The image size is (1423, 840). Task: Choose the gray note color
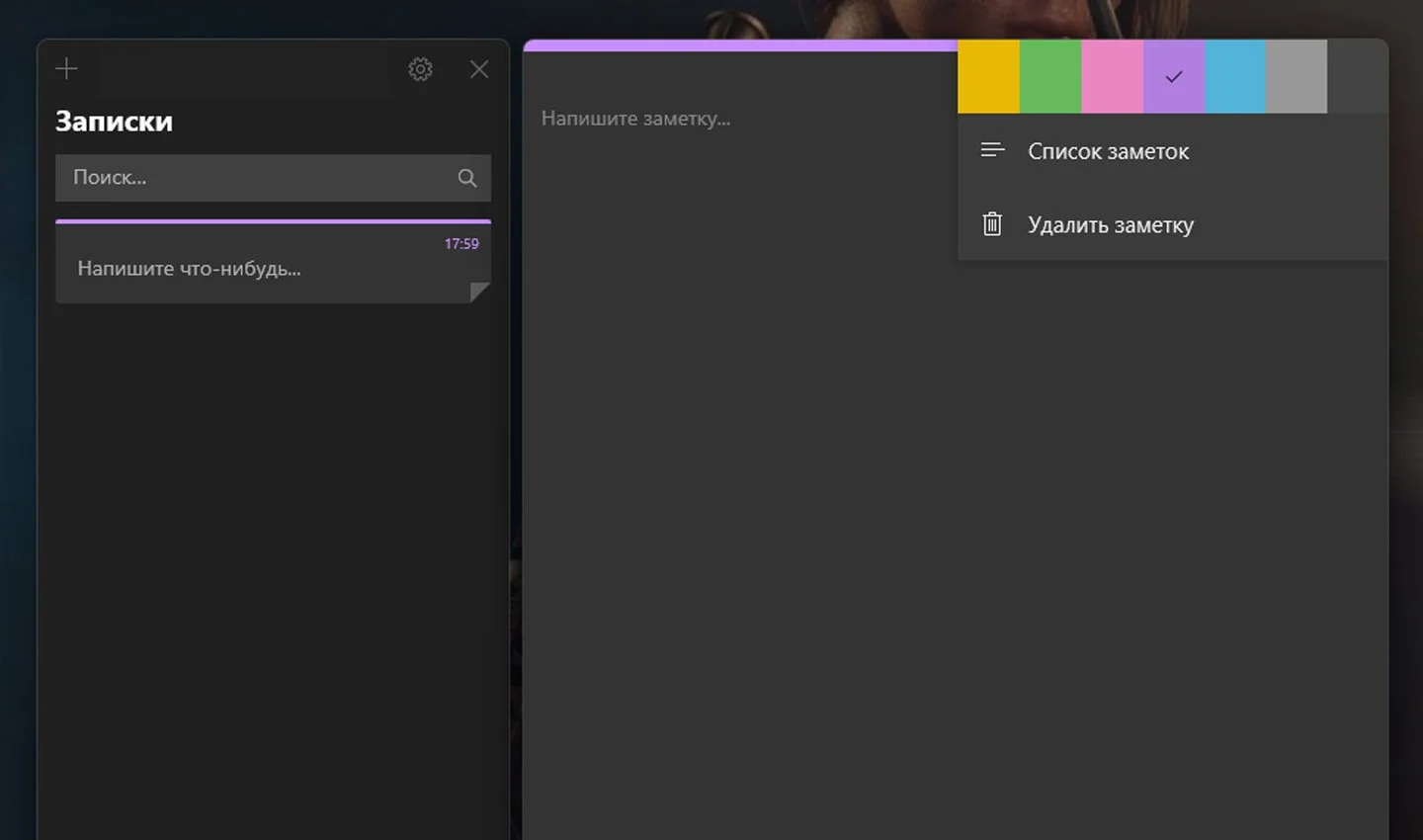pos(1297,76)
